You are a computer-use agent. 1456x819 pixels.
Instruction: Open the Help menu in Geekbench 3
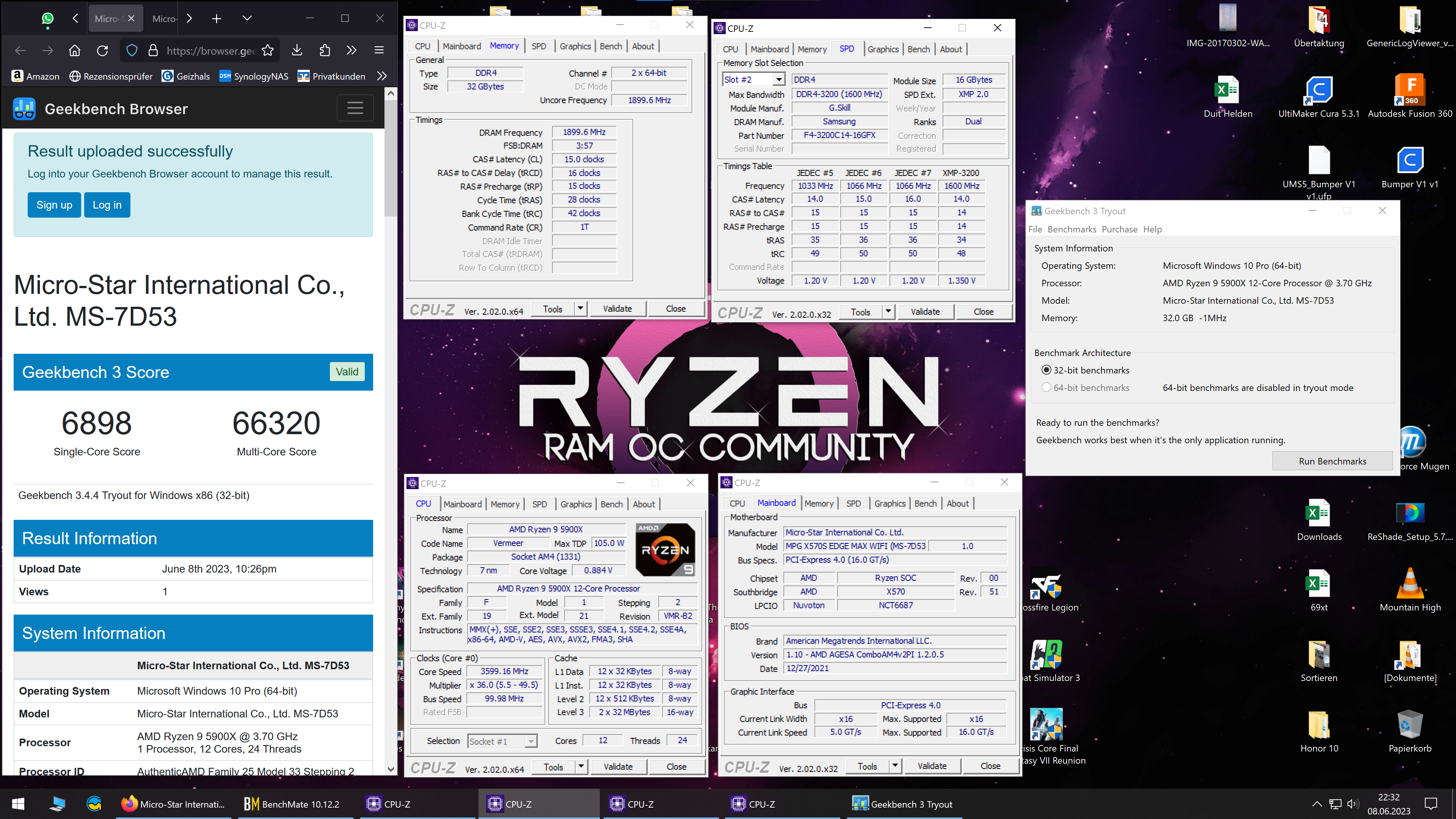pos(1153,229)
